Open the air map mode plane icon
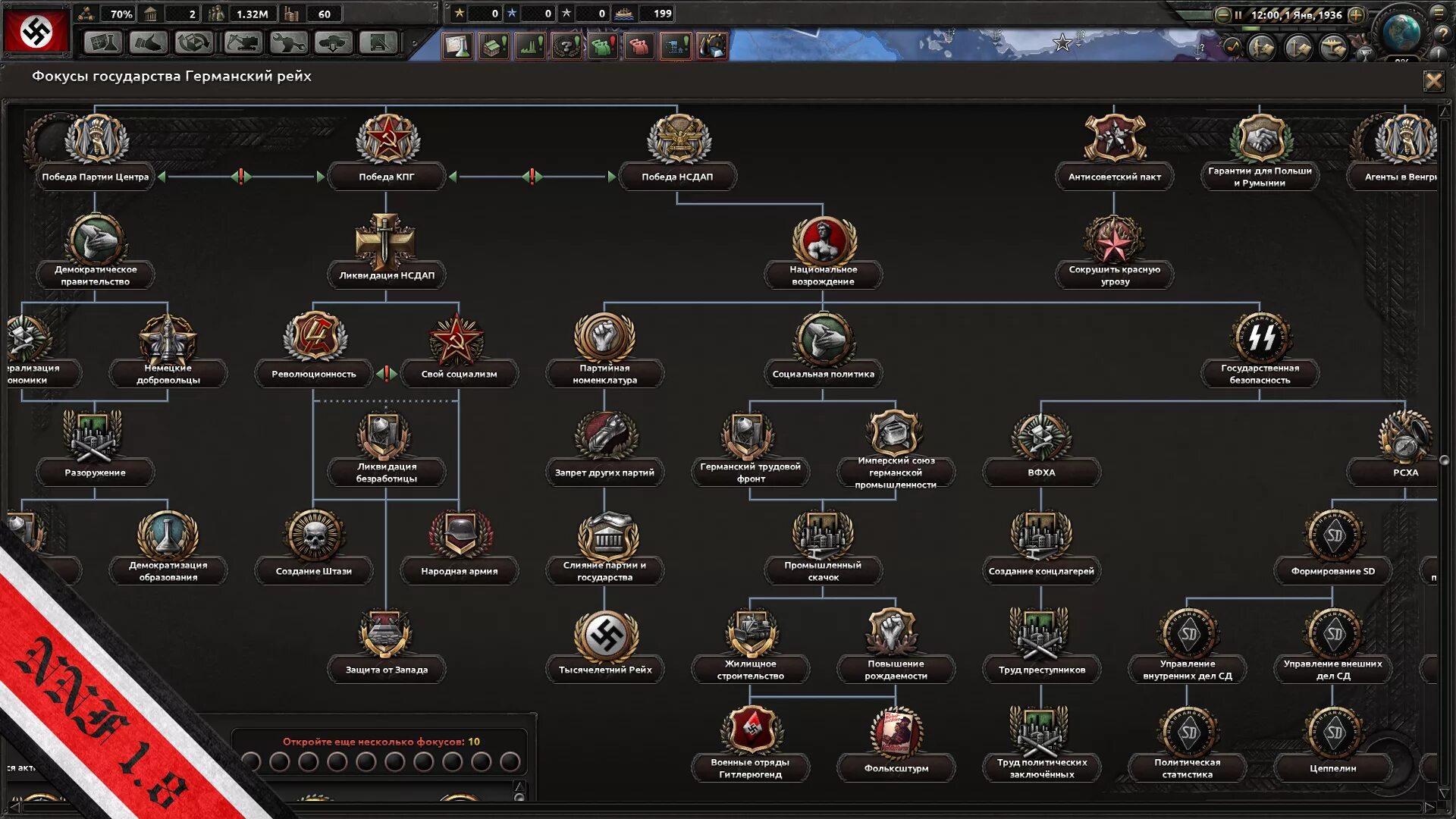Viewport: 1456px width, 819px height. click(1333, 48)
